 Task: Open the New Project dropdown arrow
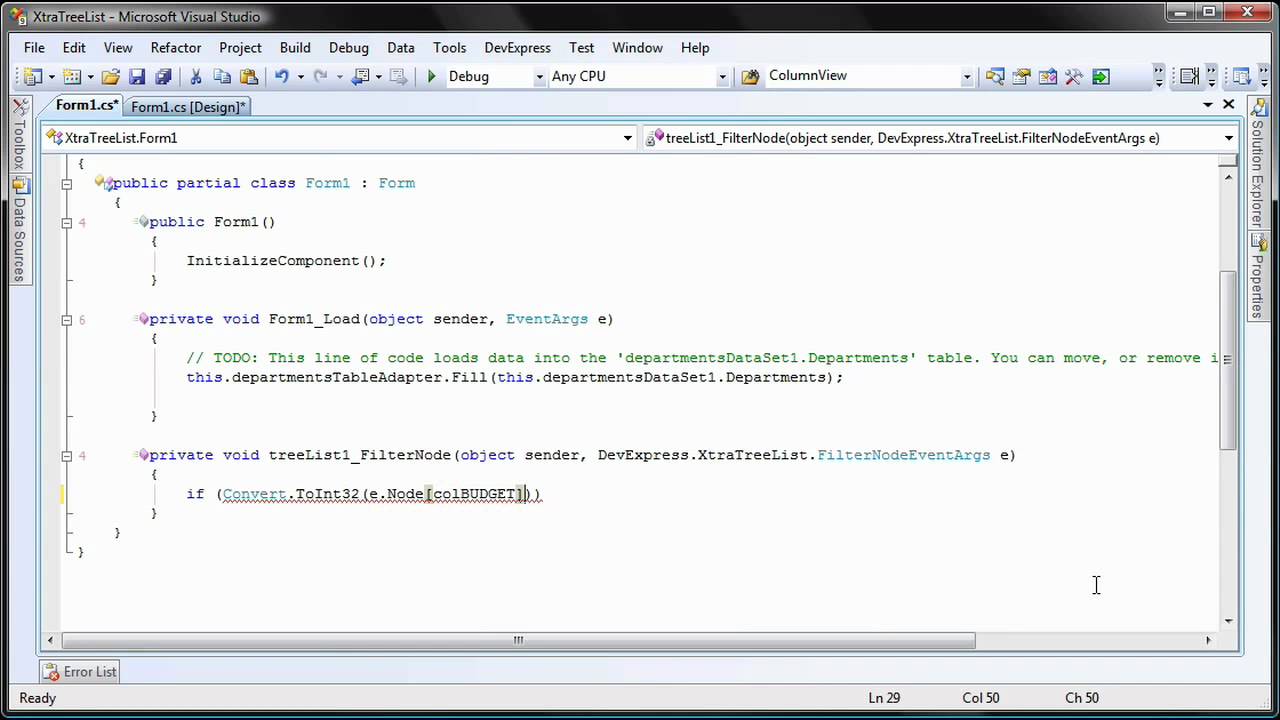tap(51, 76)
